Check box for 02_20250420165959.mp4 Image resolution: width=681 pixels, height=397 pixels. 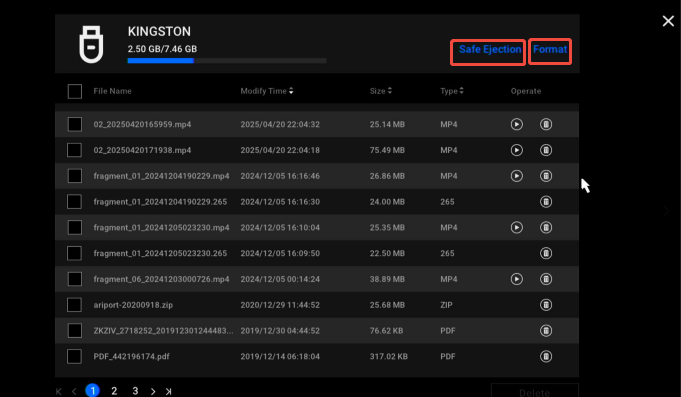pyautogui.click(x=75, y=124)
